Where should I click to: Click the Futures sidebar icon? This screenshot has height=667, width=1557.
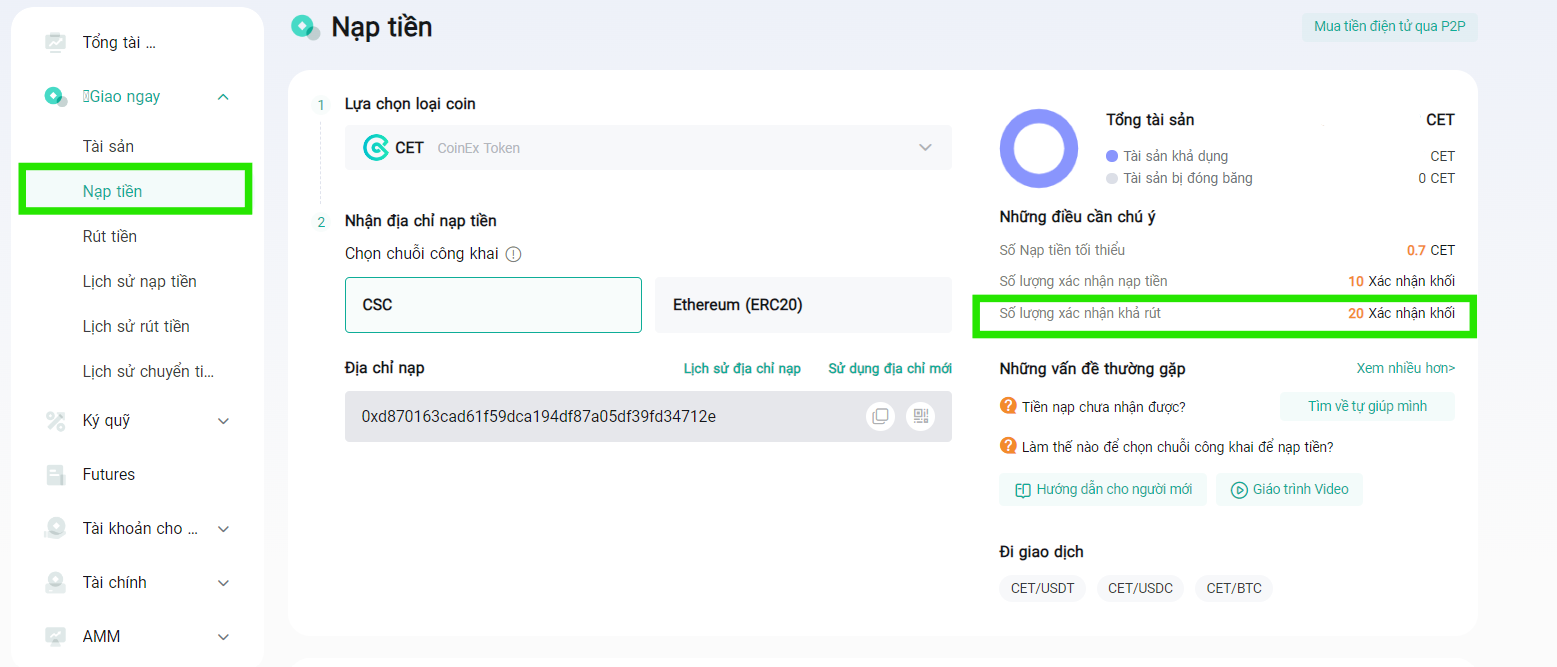pyautogui.click(x=56, y=475)
